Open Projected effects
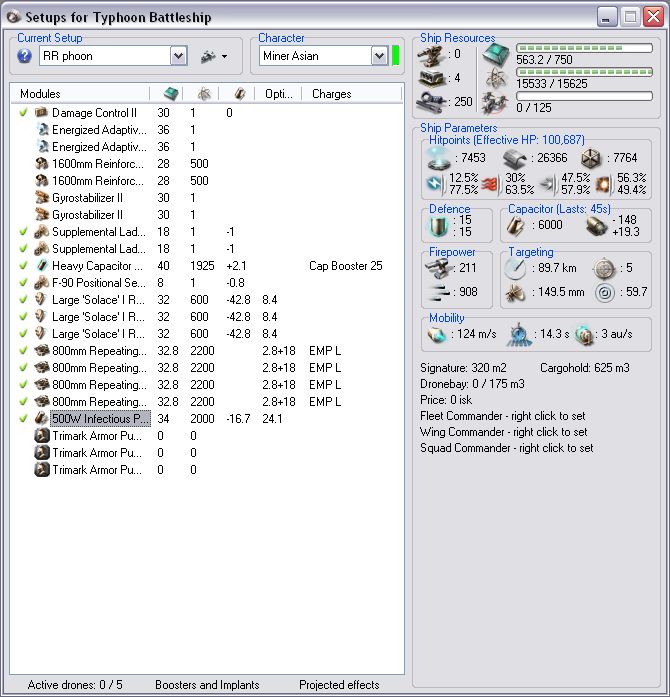The width and height of the screenshot is (670, 697). pyautogui.click(x=339, y=685)
